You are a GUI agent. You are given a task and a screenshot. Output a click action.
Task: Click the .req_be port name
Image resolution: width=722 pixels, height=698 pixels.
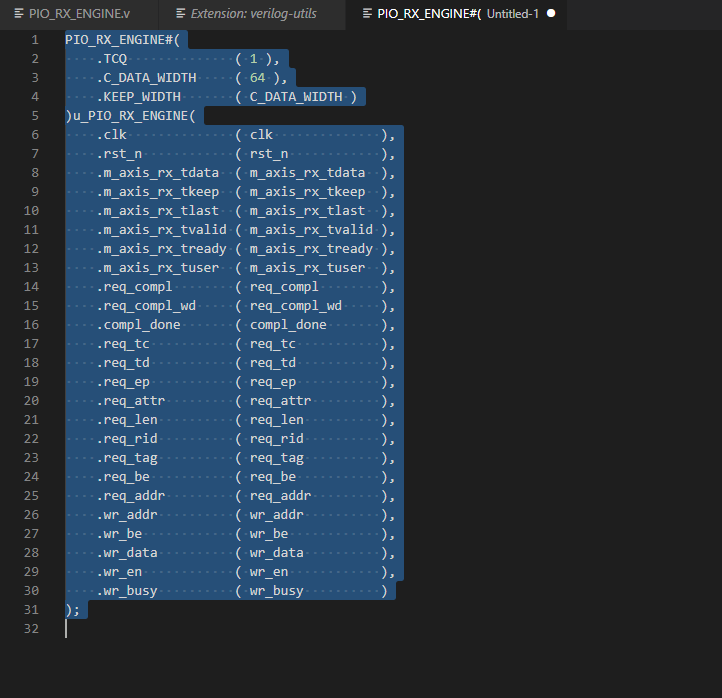click(x=123, y=477)
